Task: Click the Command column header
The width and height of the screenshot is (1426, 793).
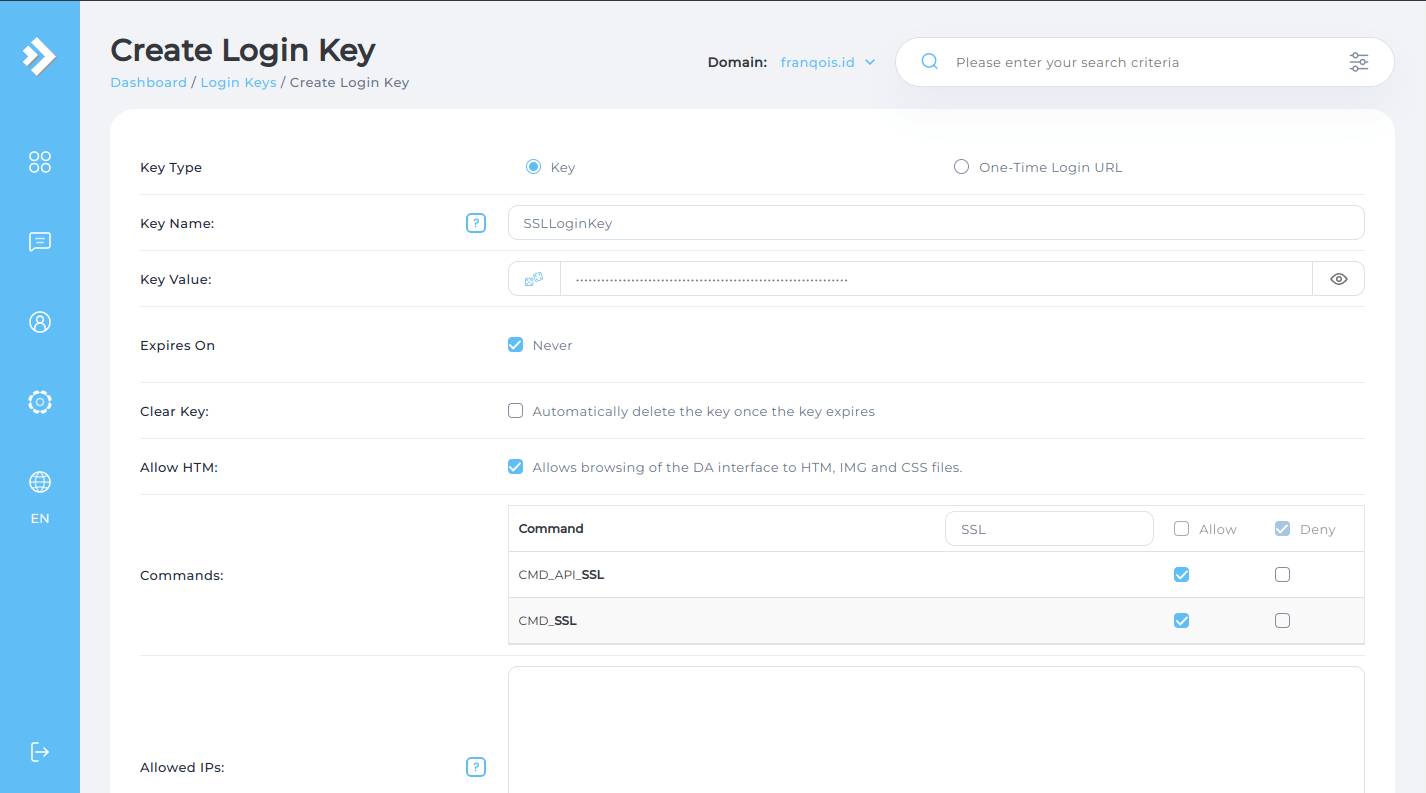Action: click(x=551, y=529)
